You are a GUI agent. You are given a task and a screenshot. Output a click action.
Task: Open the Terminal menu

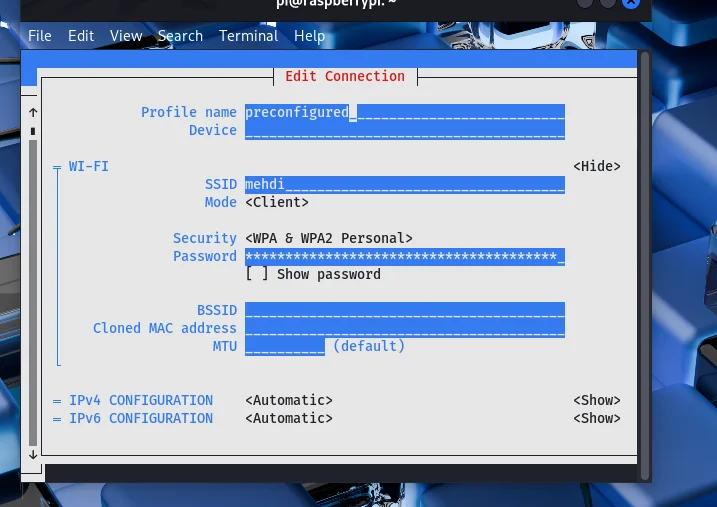248,36
